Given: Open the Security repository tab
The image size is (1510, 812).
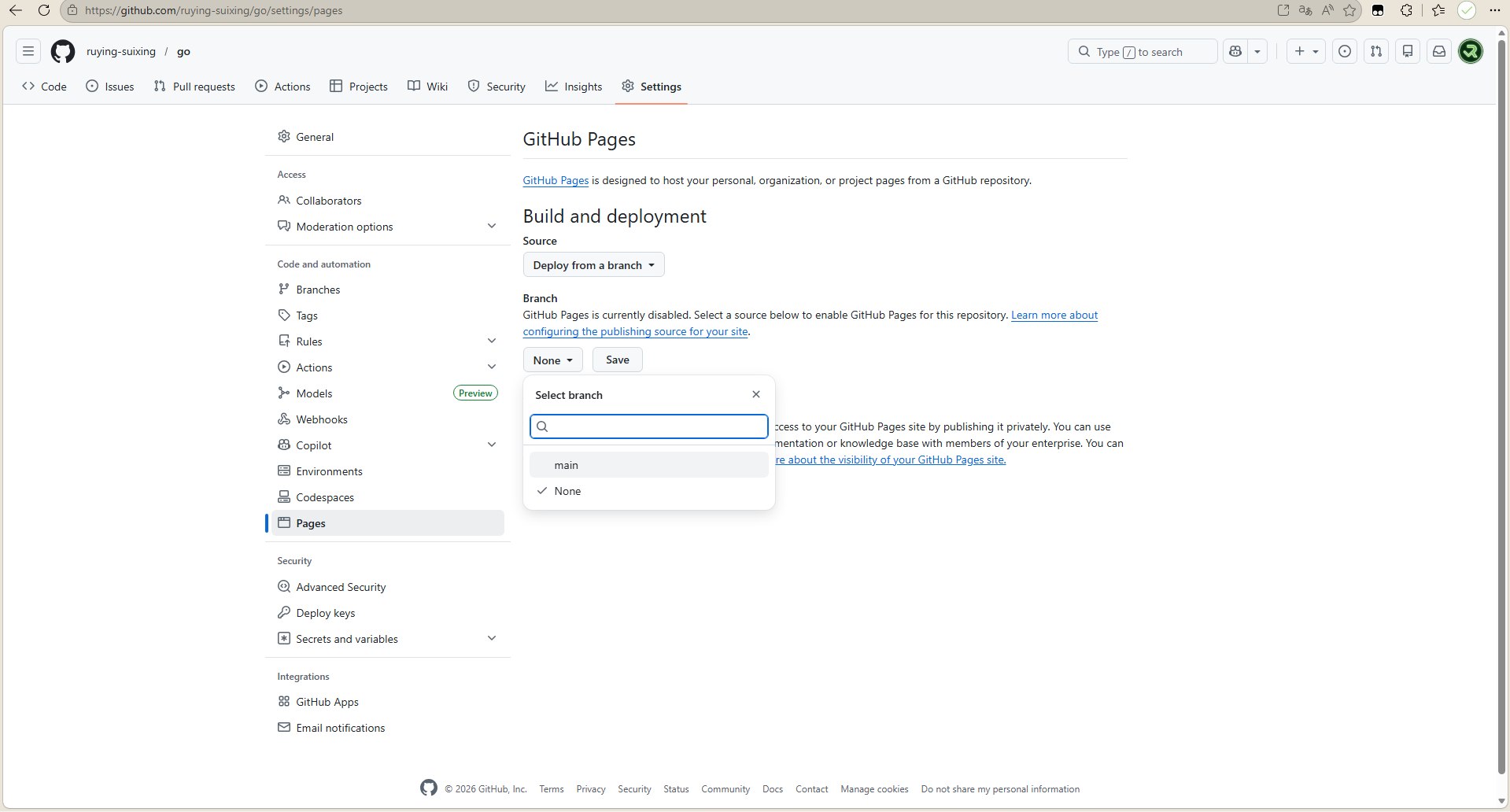Looking at the screenshot, I should tap(497, 87).
